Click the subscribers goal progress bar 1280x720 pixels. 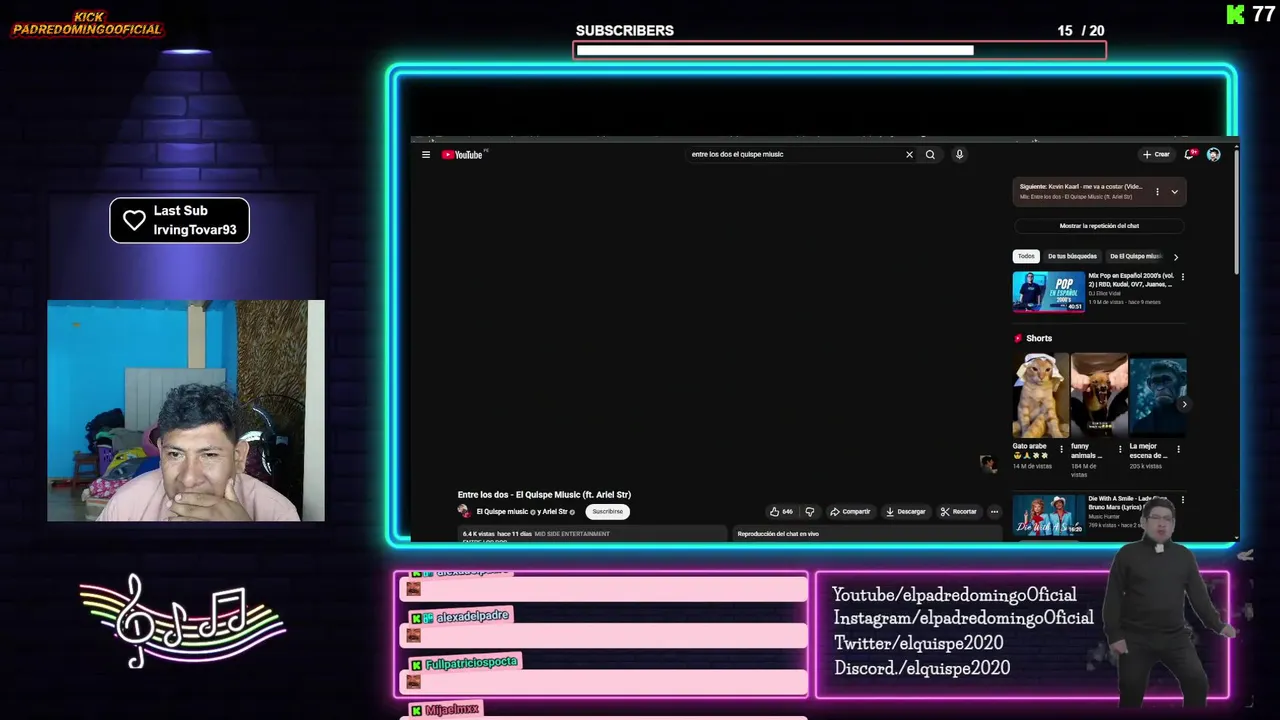click(840, 50)
